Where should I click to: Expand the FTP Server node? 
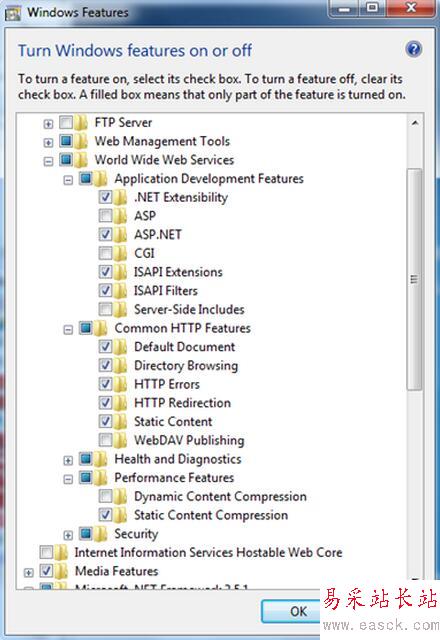[48, 124]
